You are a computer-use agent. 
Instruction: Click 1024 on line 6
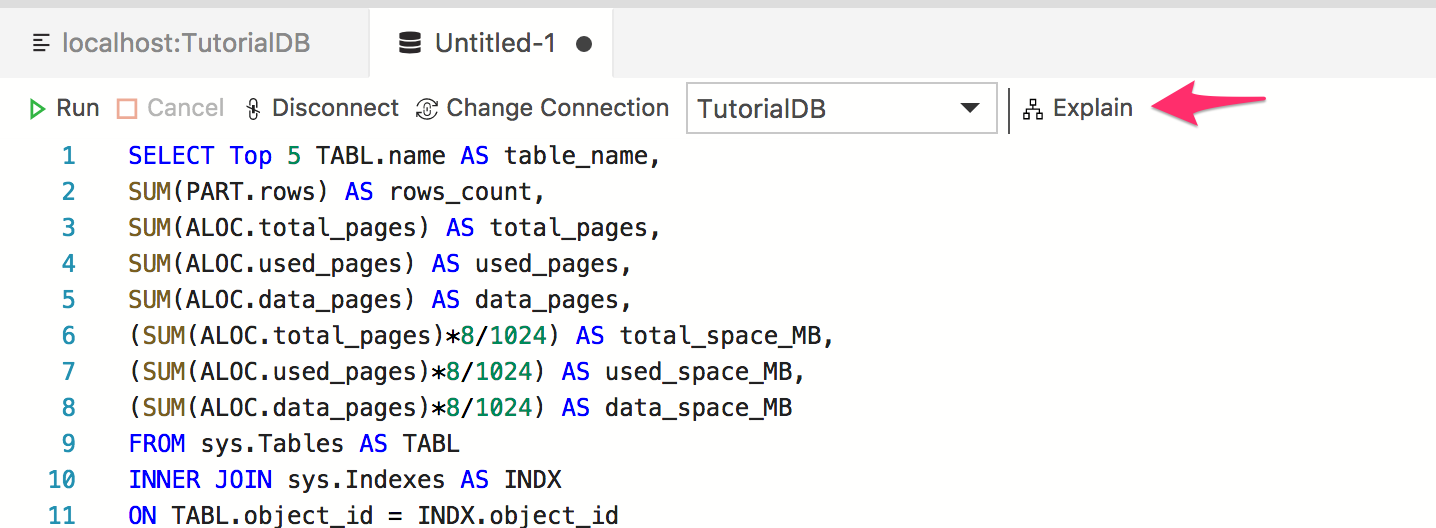(x=518, y=337)
